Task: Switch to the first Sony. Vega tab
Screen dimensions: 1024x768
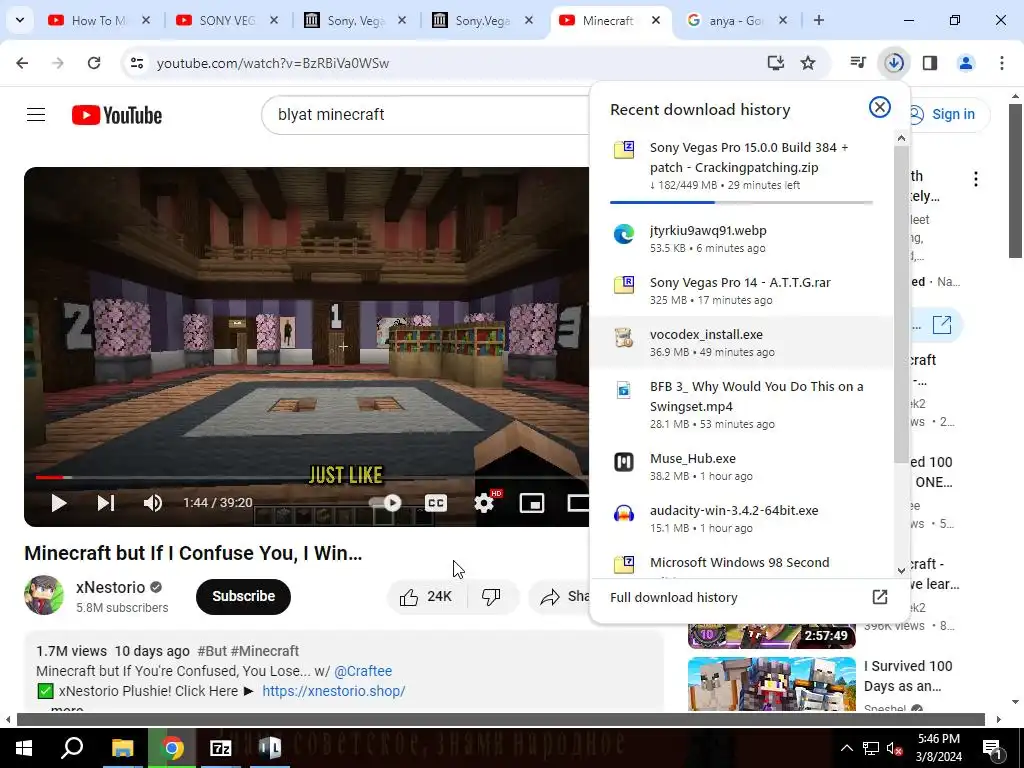Action: [355, 20]
